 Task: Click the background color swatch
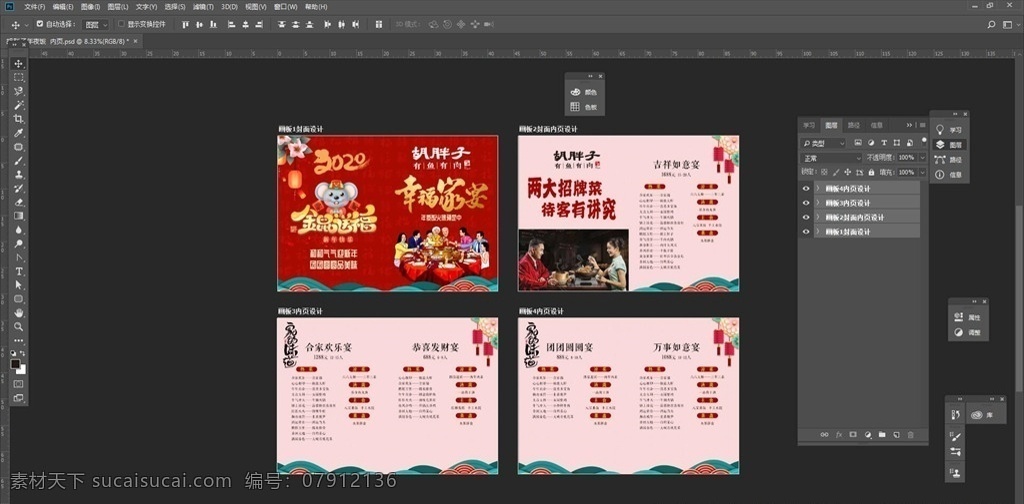pyautogui.click(x=24, y=371)
